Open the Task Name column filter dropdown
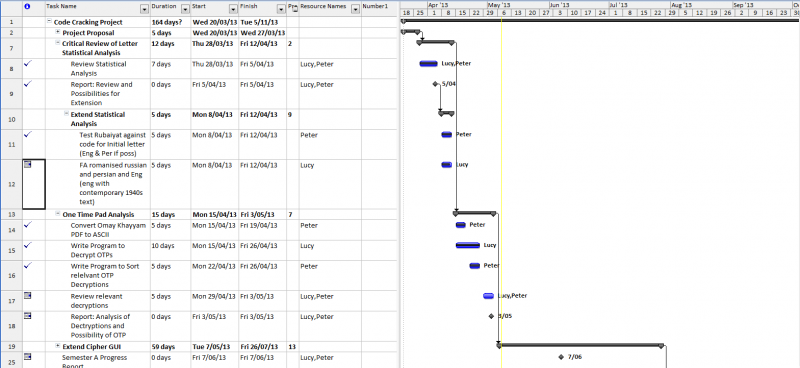The height and width of the screenshot is (368, 800). (144, 9)
